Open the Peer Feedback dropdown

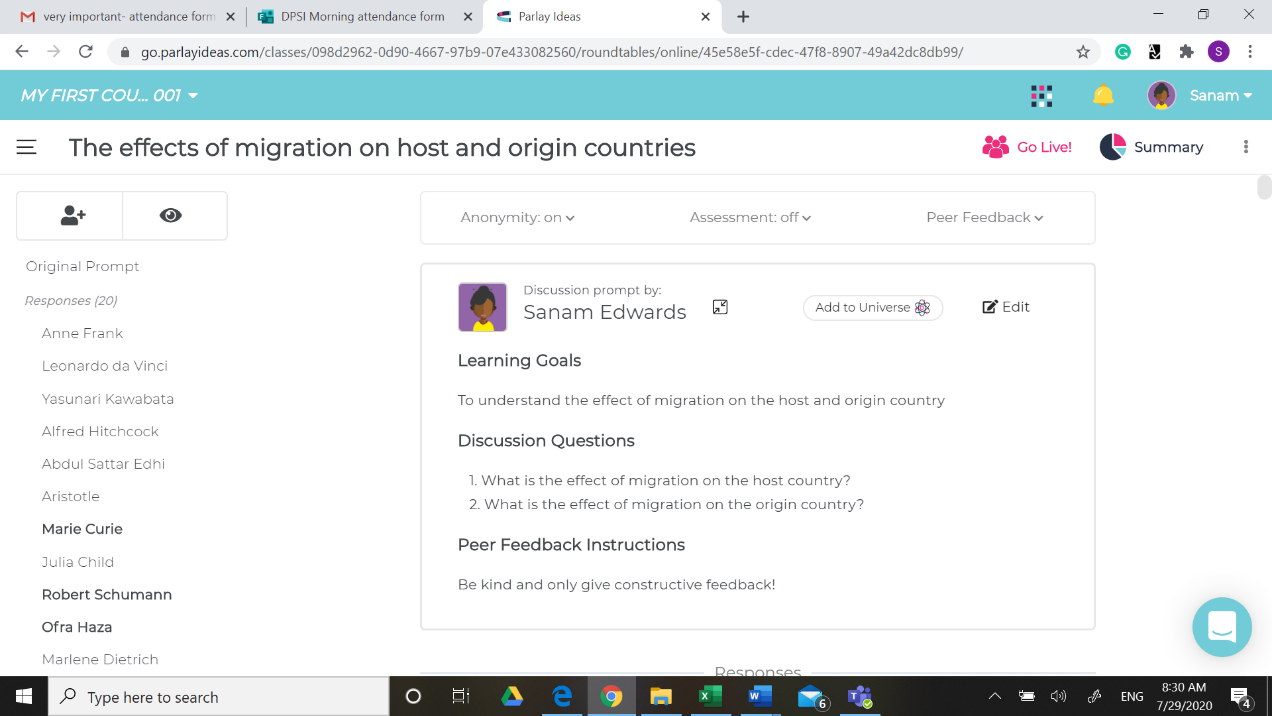click(x=984, y=217)
